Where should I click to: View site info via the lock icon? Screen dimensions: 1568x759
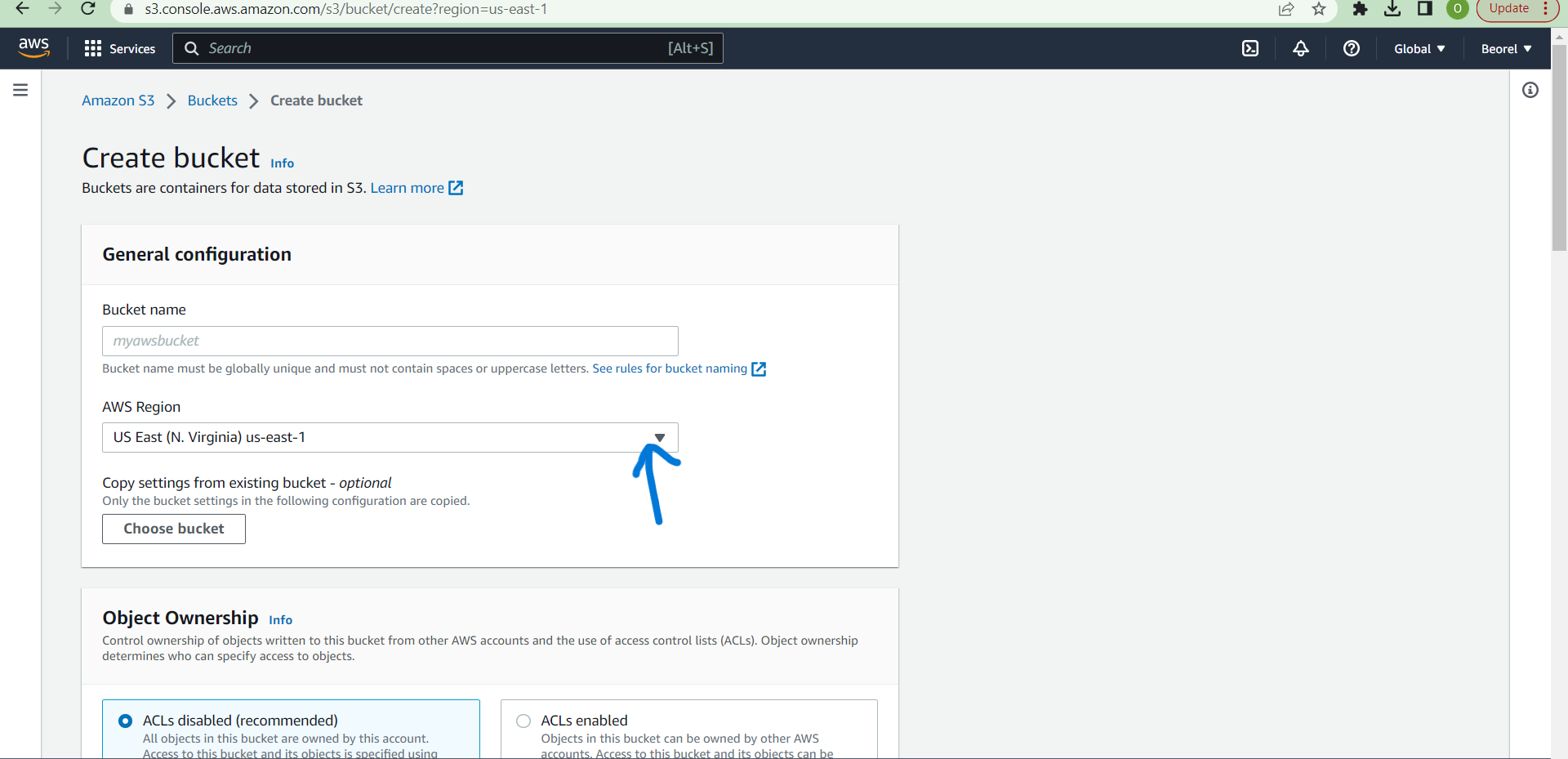coord(128,9)
